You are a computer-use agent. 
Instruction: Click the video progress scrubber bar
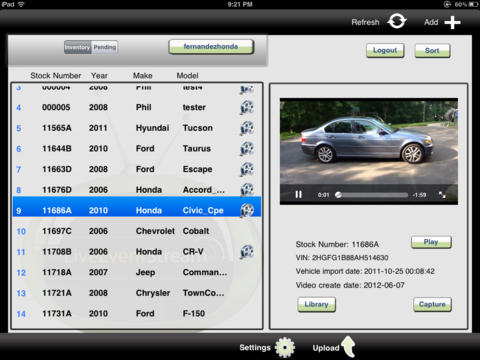(372, 195)
